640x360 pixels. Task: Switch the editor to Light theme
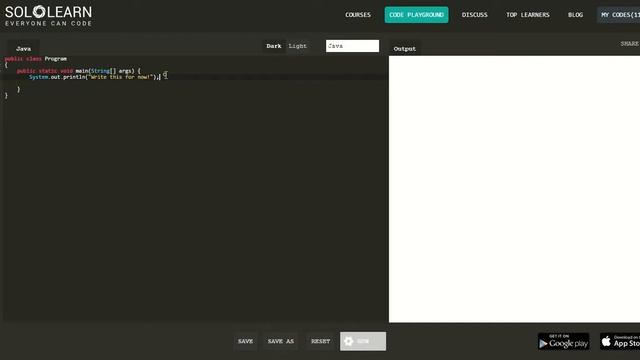tap(298, 46)
